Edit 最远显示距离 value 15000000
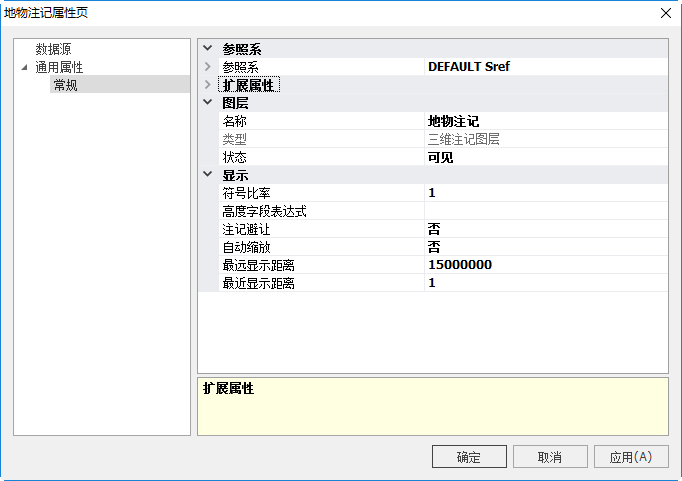This screenshot has width=682, height=481. click(x=545, y=265)
